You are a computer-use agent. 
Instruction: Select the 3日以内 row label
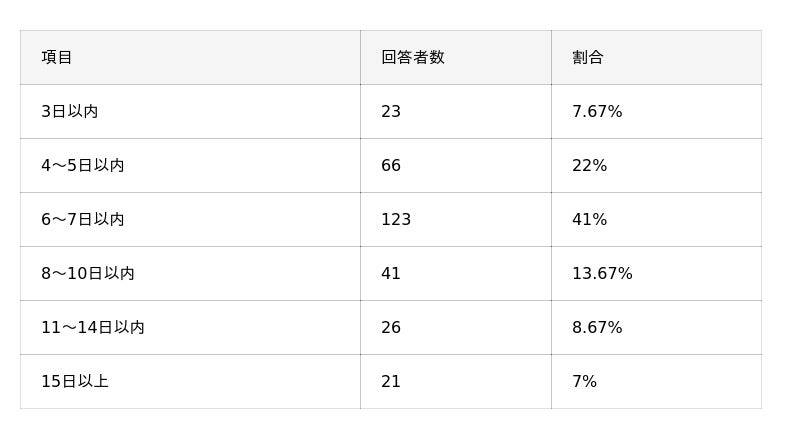(69, 112)
